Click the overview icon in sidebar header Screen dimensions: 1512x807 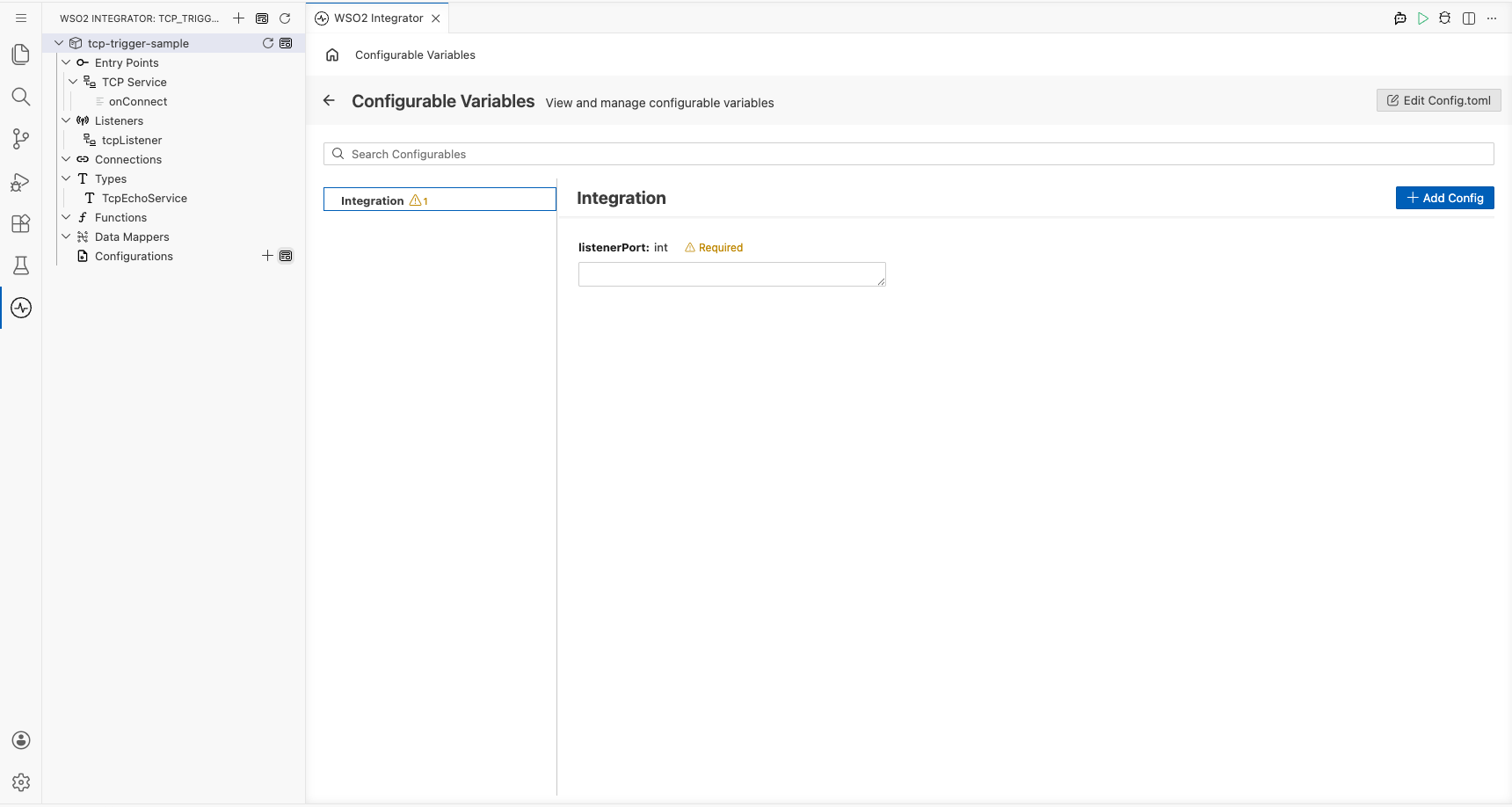click(262, 18)
